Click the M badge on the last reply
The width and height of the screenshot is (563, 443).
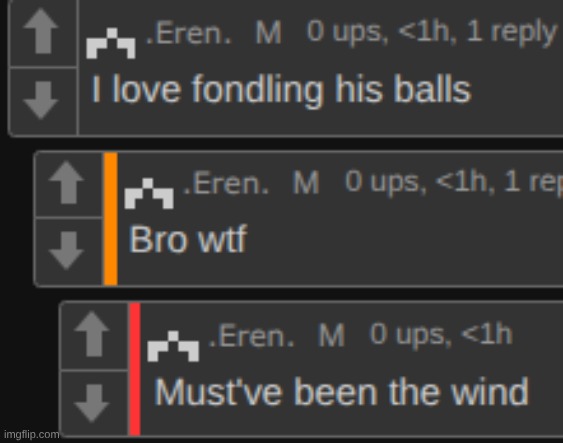pos(331,336)
